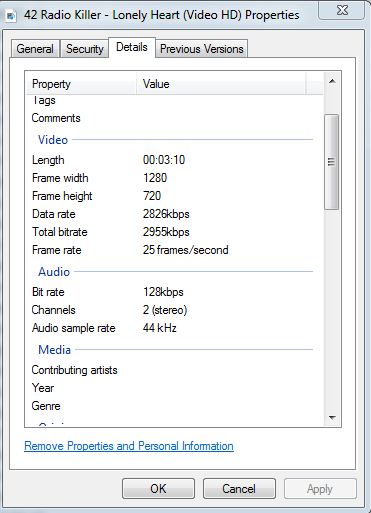This screenshot has width=371, height=513.
Task: Confirm with the OK button
Action: pos(158,489)
